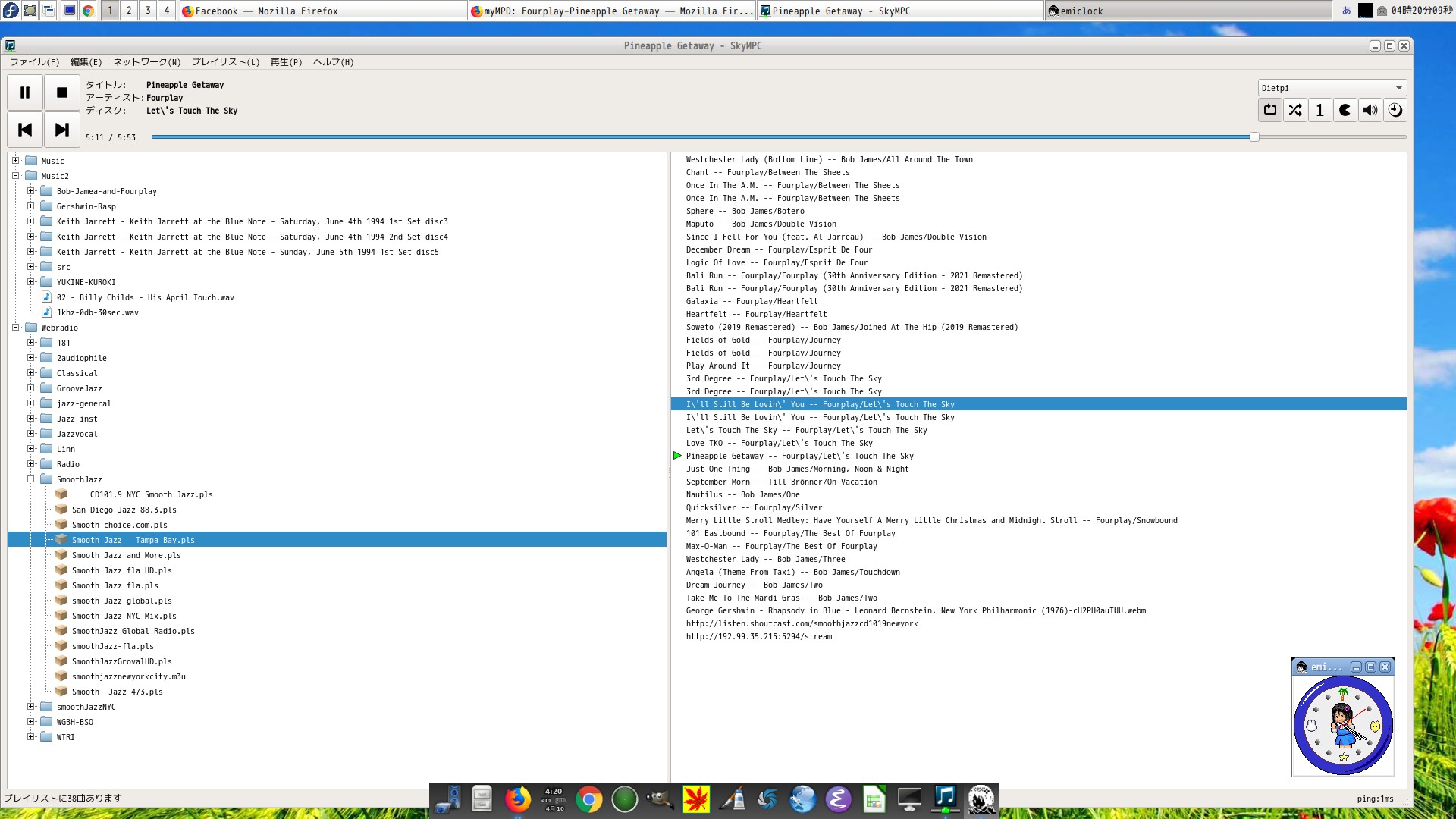This screenshot has height=819, width=1456.
Task: Expand the Classical webradio folder
Action: coord(31,373)
